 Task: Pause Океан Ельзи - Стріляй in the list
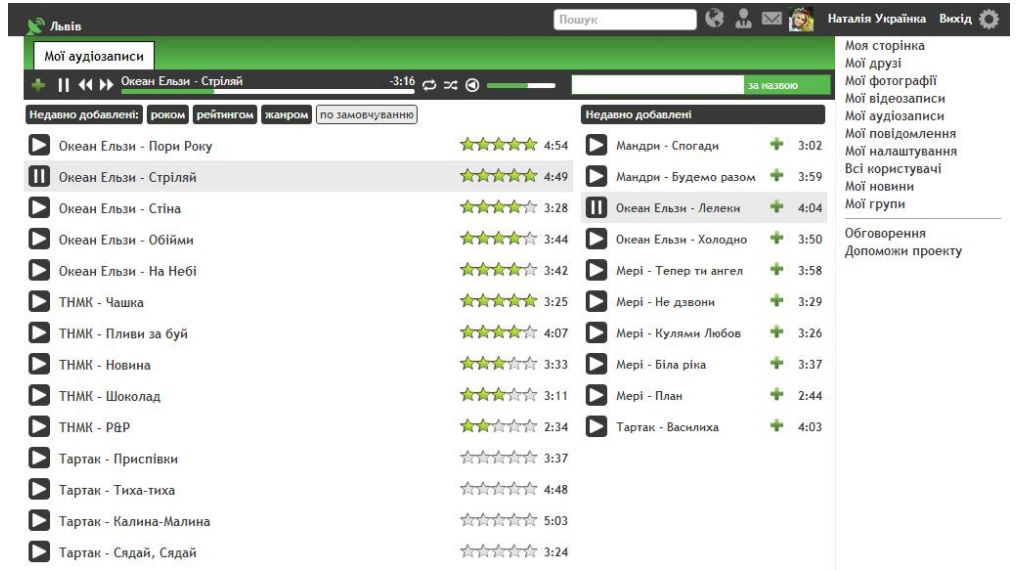click(x=39, y=176)
